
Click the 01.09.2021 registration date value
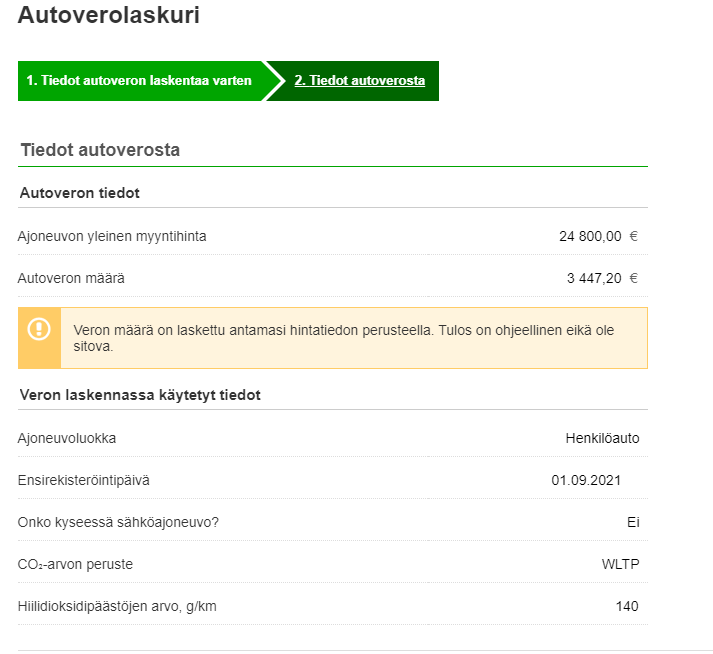[x=586, y=480]
